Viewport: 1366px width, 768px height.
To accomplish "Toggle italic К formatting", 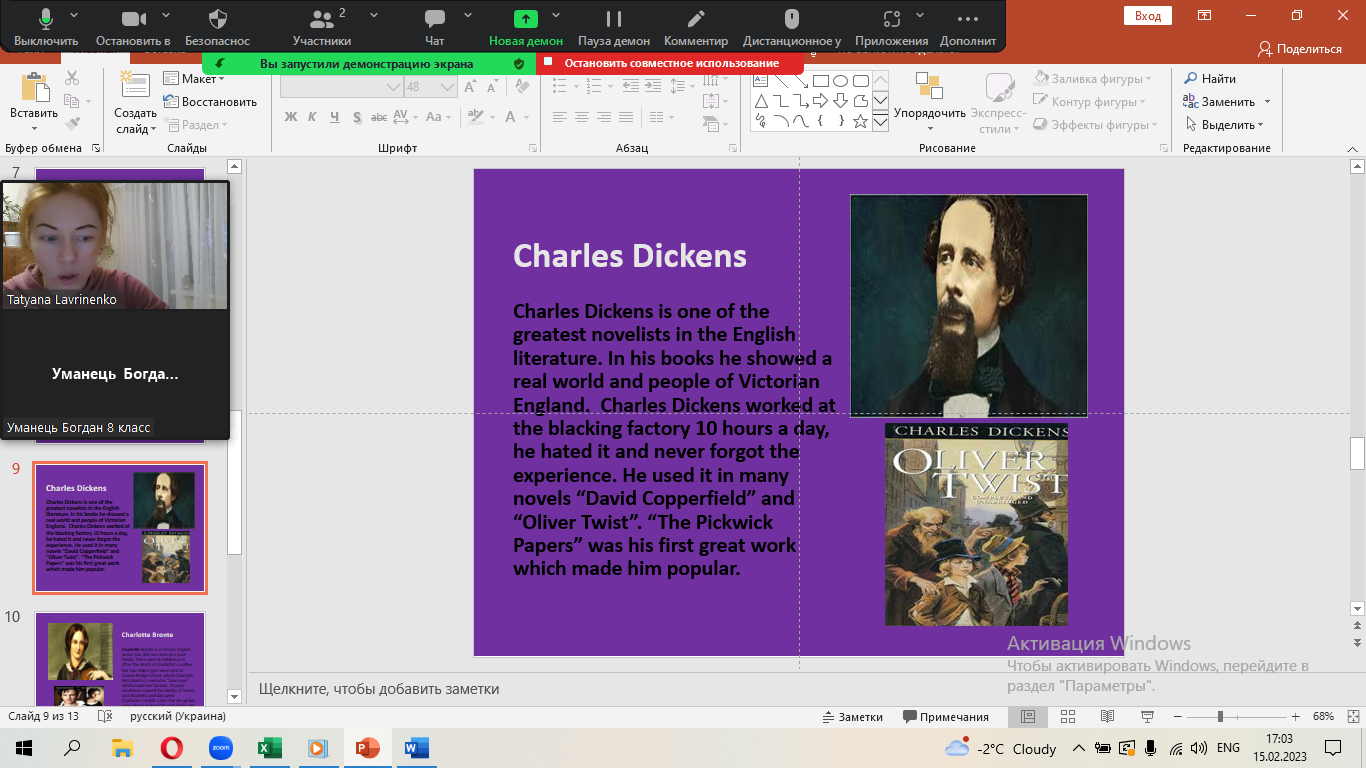I will [312, 117].
